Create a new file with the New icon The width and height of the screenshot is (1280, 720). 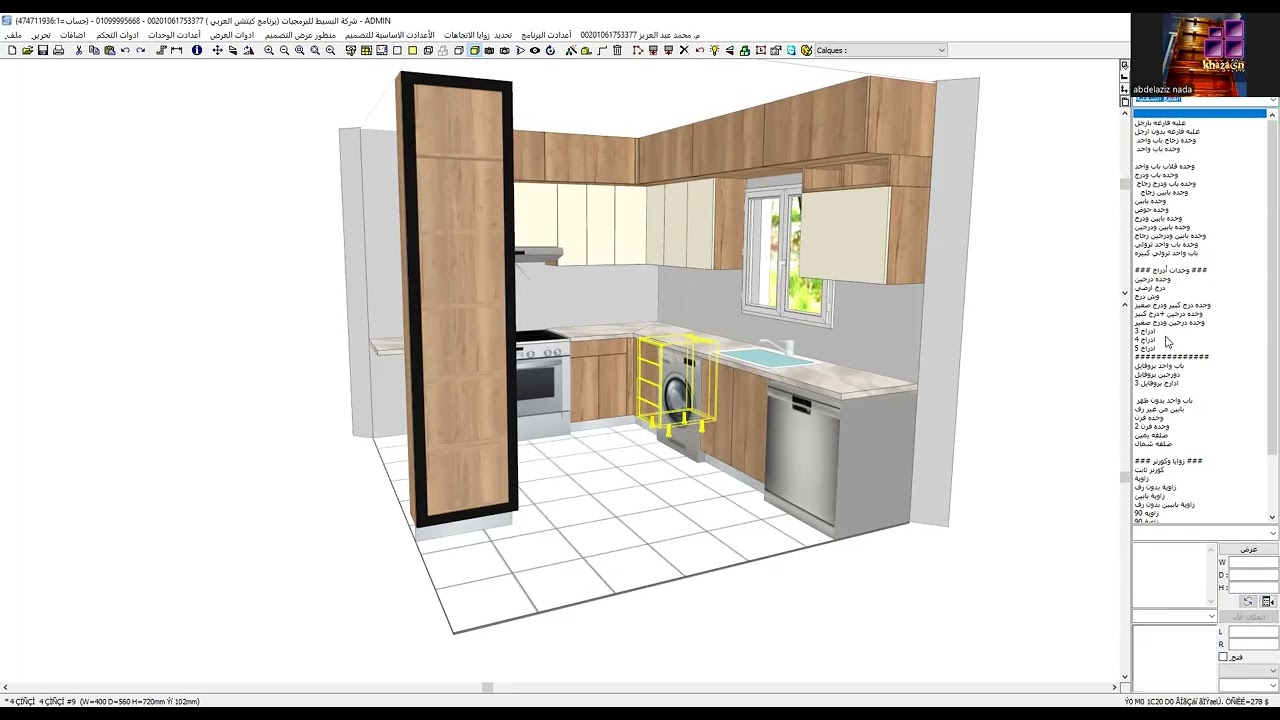[x=12, y=50]
